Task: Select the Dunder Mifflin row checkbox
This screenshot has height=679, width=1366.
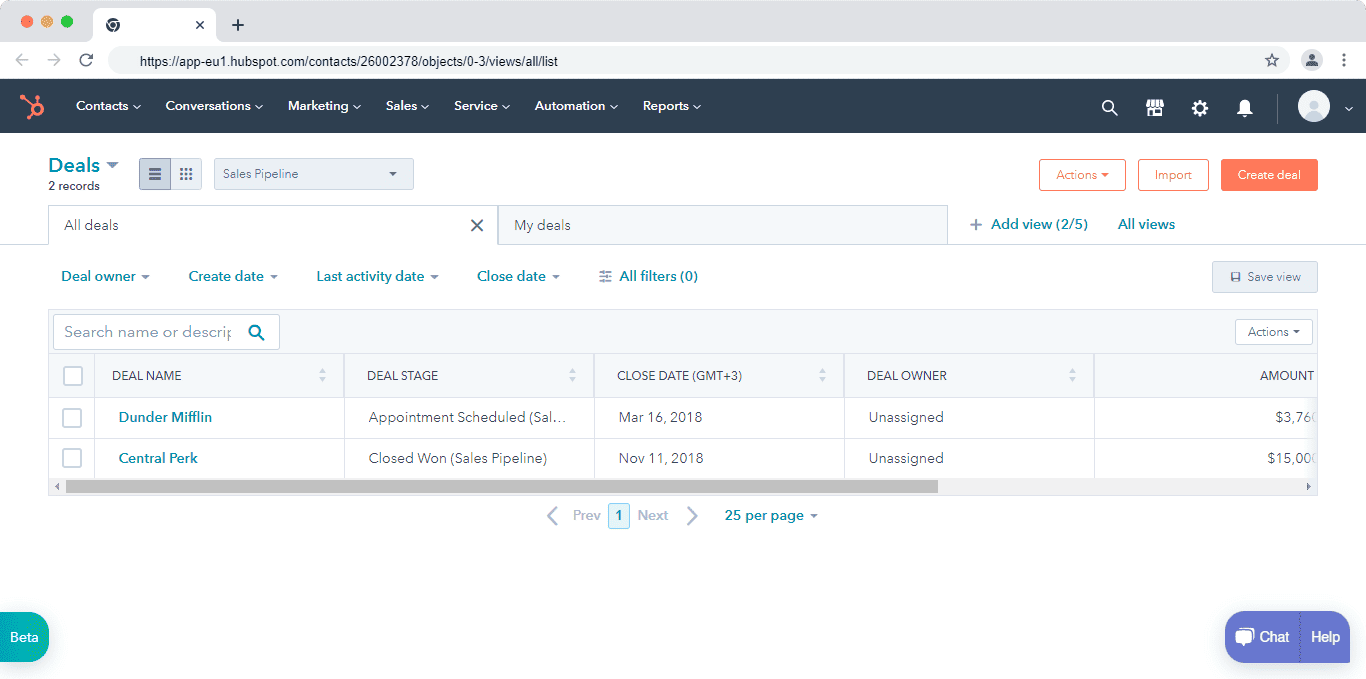Action: pyautogui.click(x=72, y=417)
